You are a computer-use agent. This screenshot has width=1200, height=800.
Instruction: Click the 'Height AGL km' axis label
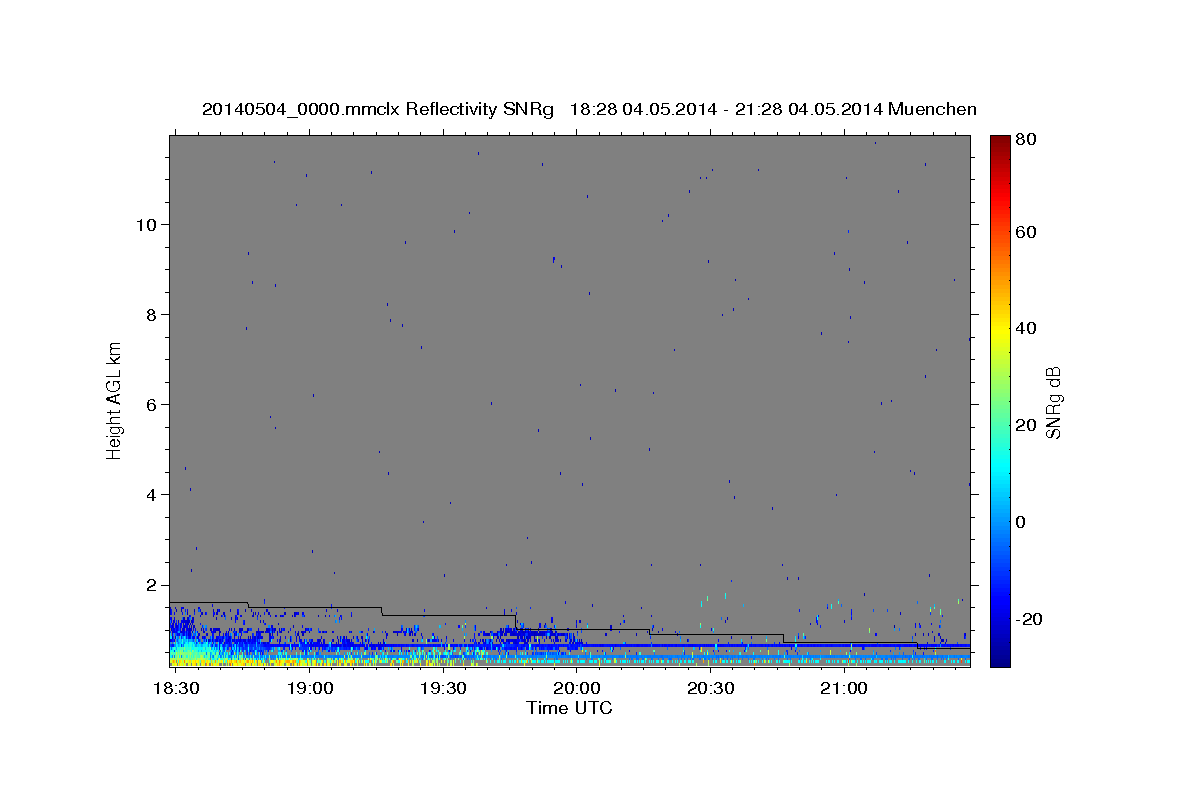115,399
